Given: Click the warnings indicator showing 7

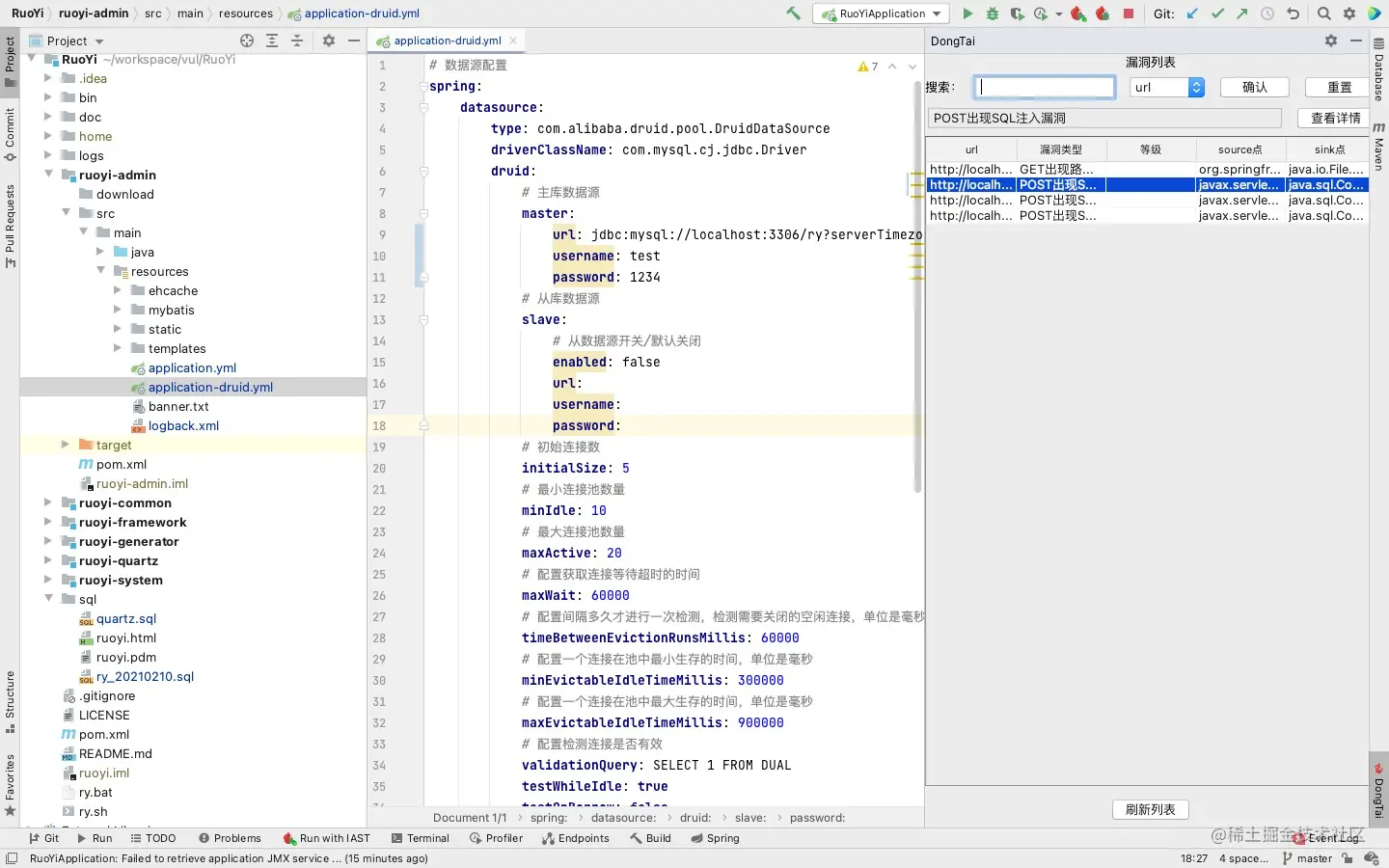Looking at the screenshot, I should tap(868, 67).
